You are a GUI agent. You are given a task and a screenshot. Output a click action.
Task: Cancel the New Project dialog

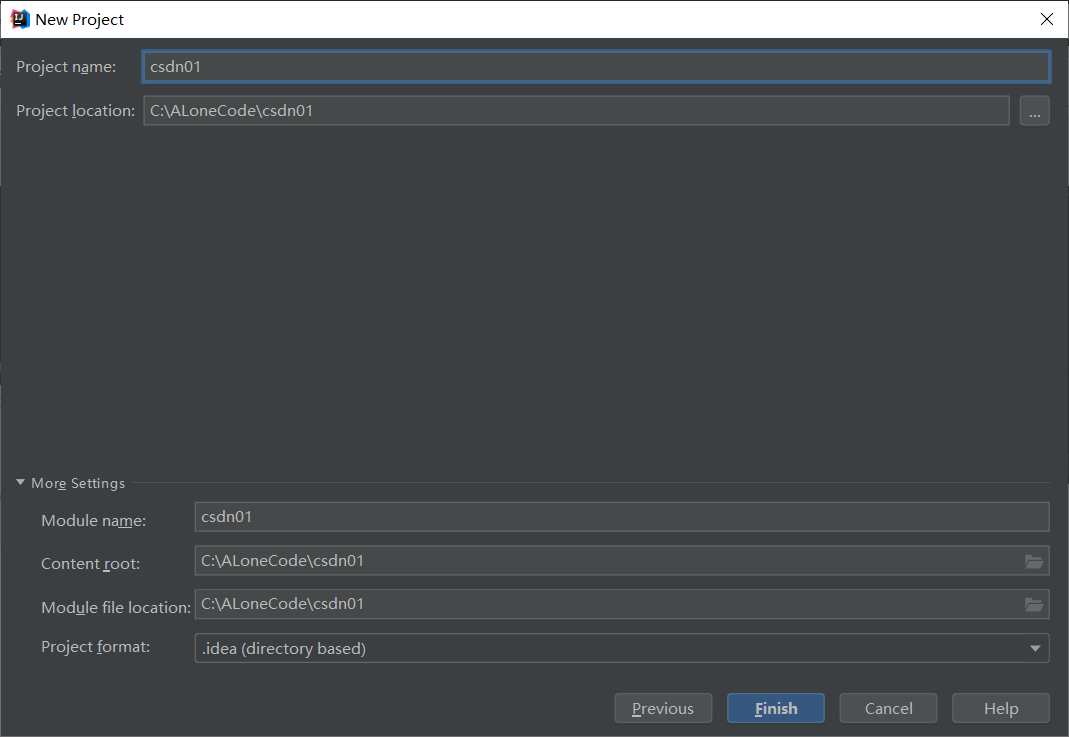click(x=888, y=708)
